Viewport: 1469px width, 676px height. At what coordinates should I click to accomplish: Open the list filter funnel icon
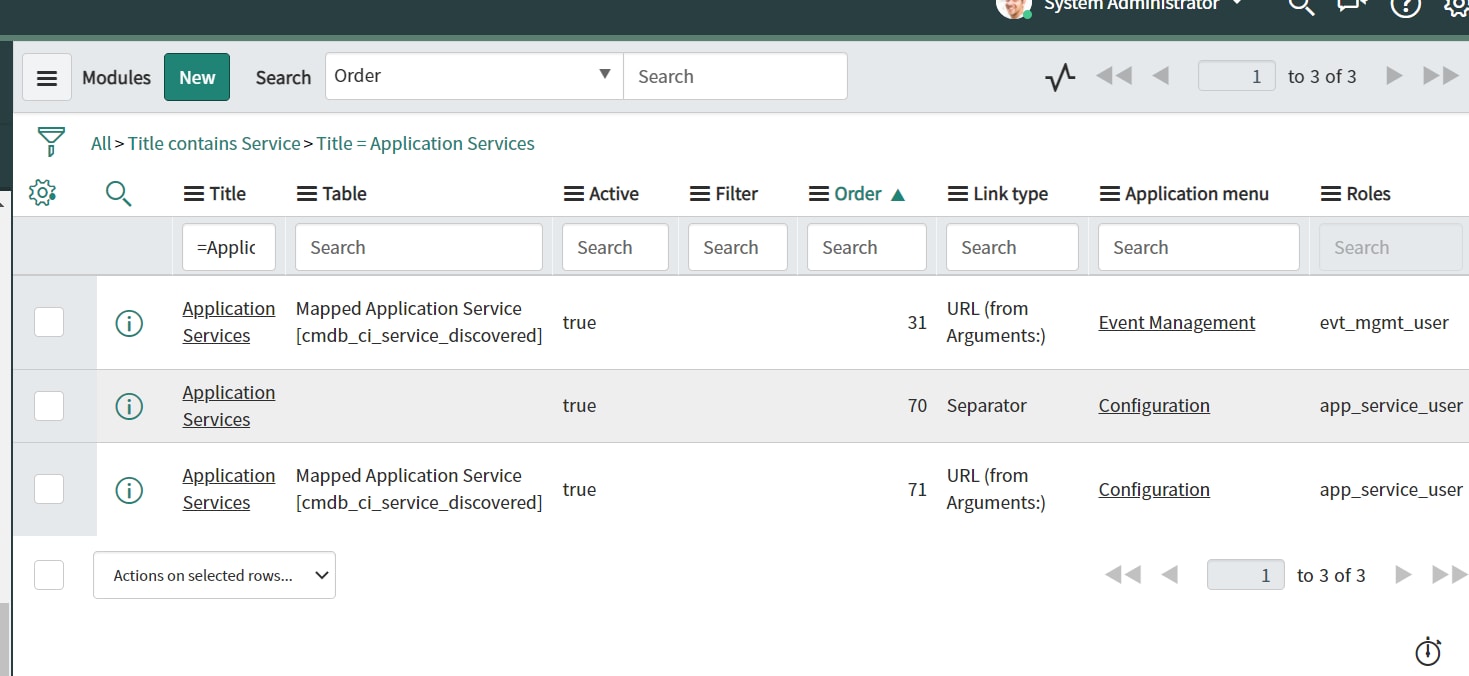pyautogui.click(x=49, y=142)
